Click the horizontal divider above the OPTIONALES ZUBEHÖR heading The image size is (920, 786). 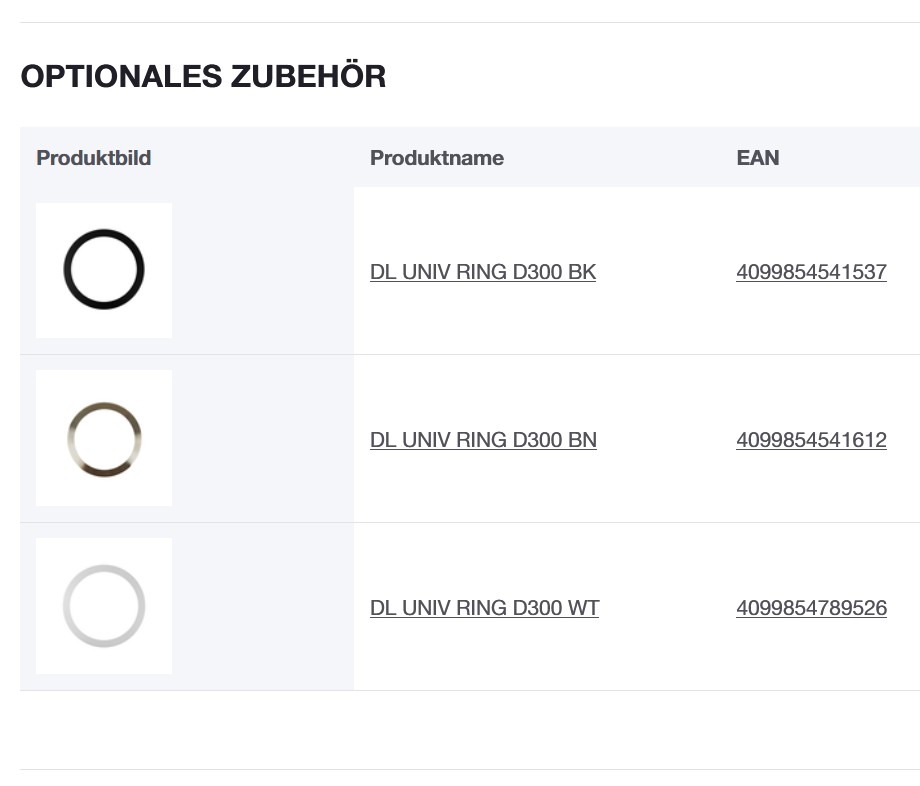pos(460,22)
